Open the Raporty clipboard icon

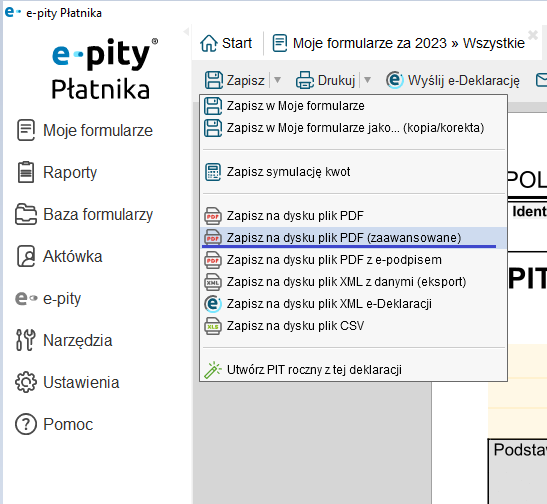(x=25, y=172)
